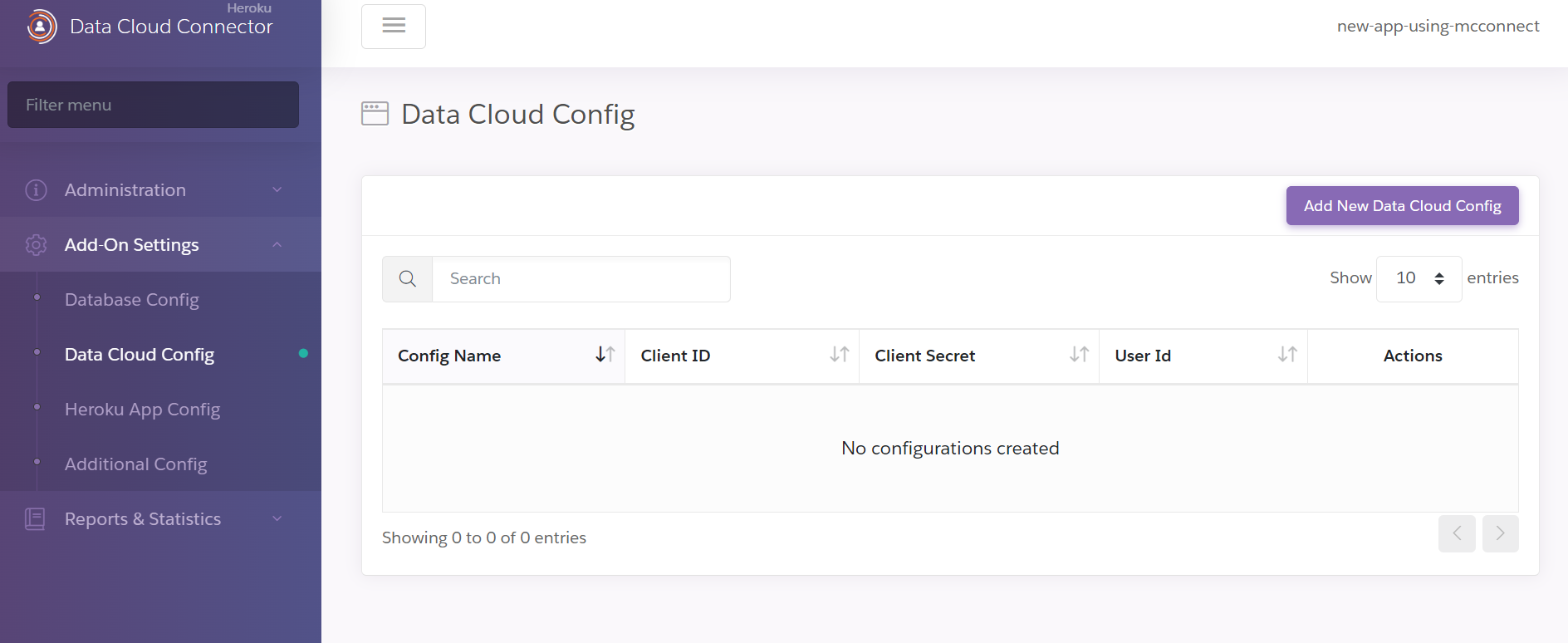Screen dimensions: 1568x643
Task: Open the Data Cloud Config menu item
Action: (140, 355)
